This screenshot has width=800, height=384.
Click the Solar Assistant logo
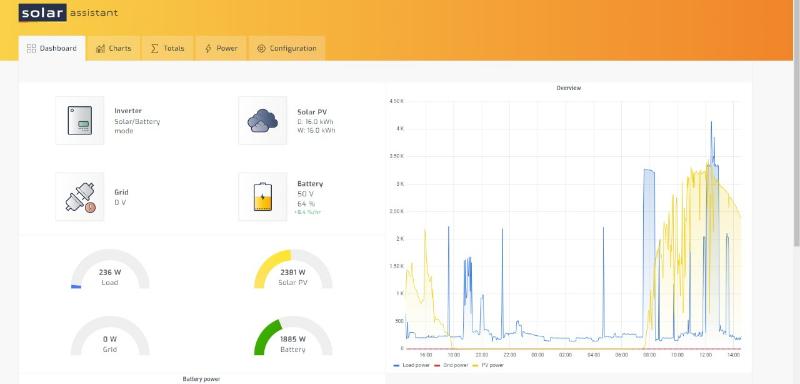(x=68, y=13)
